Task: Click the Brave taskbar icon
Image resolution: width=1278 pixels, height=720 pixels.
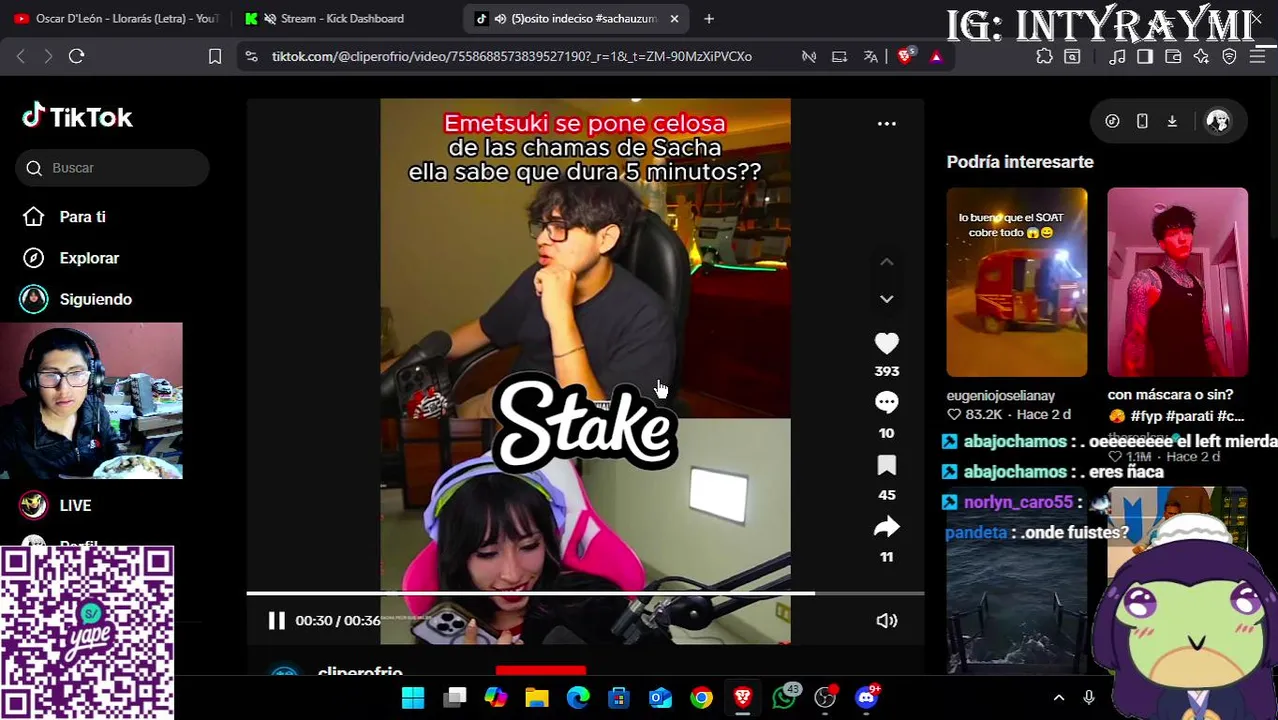Action: point(743,697)
